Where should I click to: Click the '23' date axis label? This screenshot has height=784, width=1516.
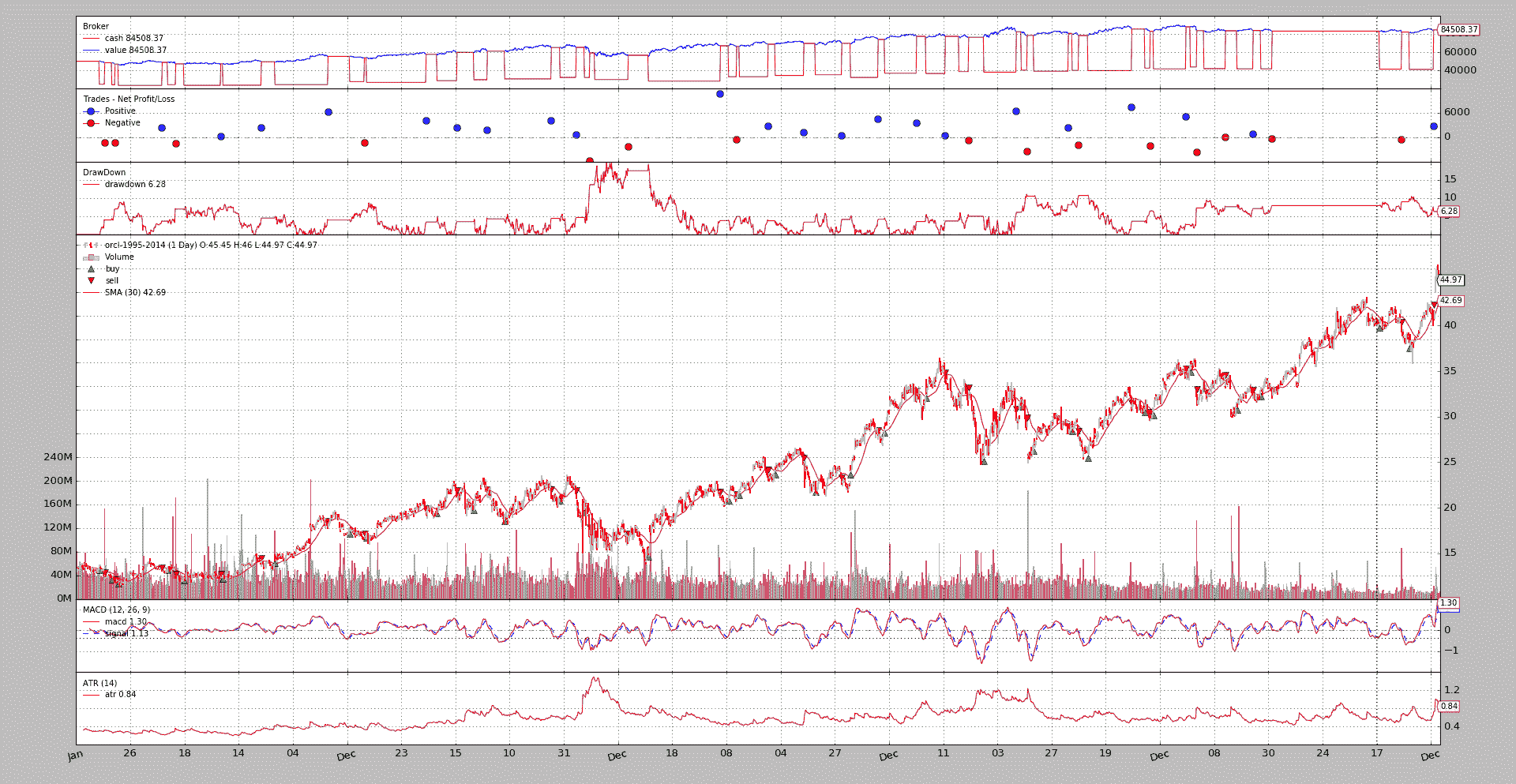[401, 752]
